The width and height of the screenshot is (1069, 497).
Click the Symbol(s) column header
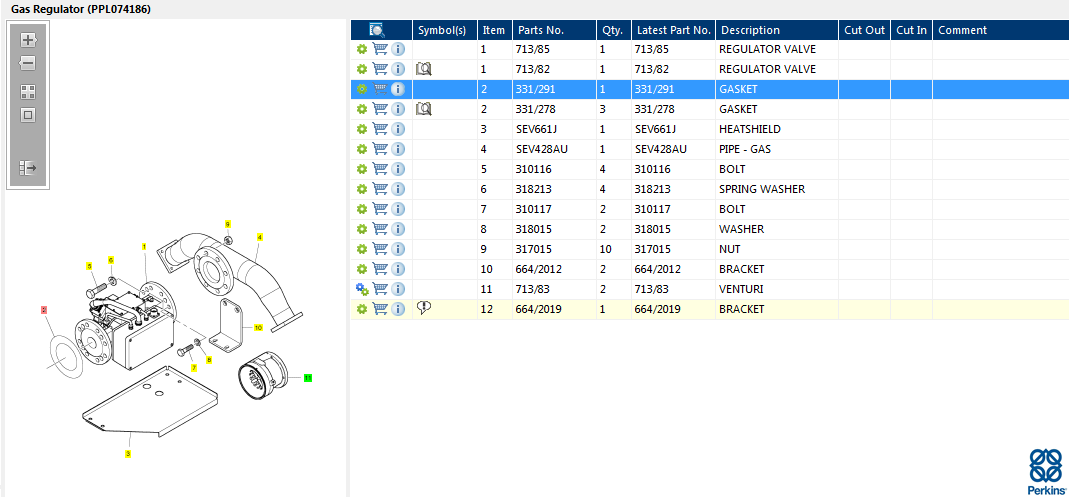442,30
